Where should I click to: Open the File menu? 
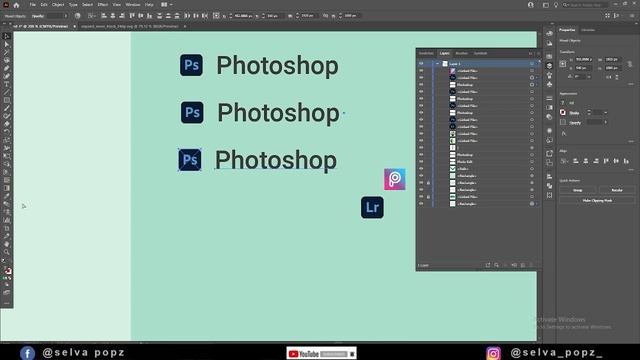(32, 4)
